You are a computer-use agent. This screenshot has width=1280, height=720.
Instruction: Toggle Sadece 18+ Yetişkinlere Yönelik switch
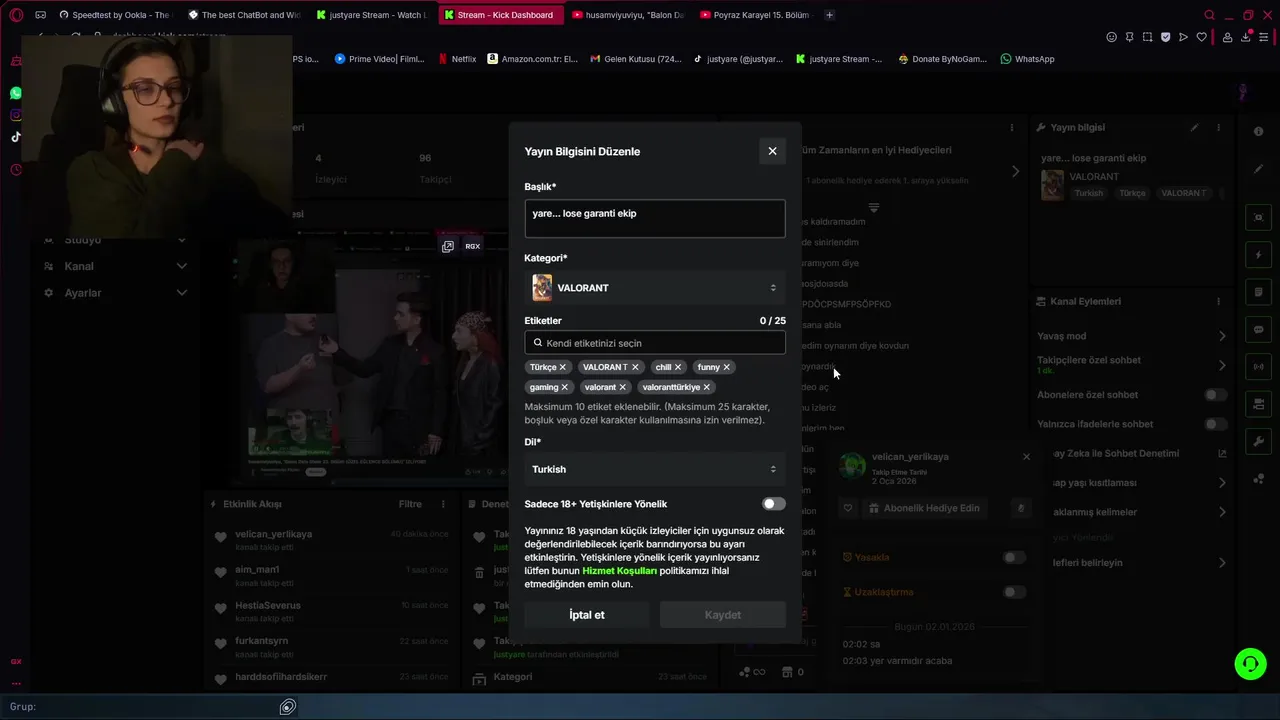(x=773, y=504)
